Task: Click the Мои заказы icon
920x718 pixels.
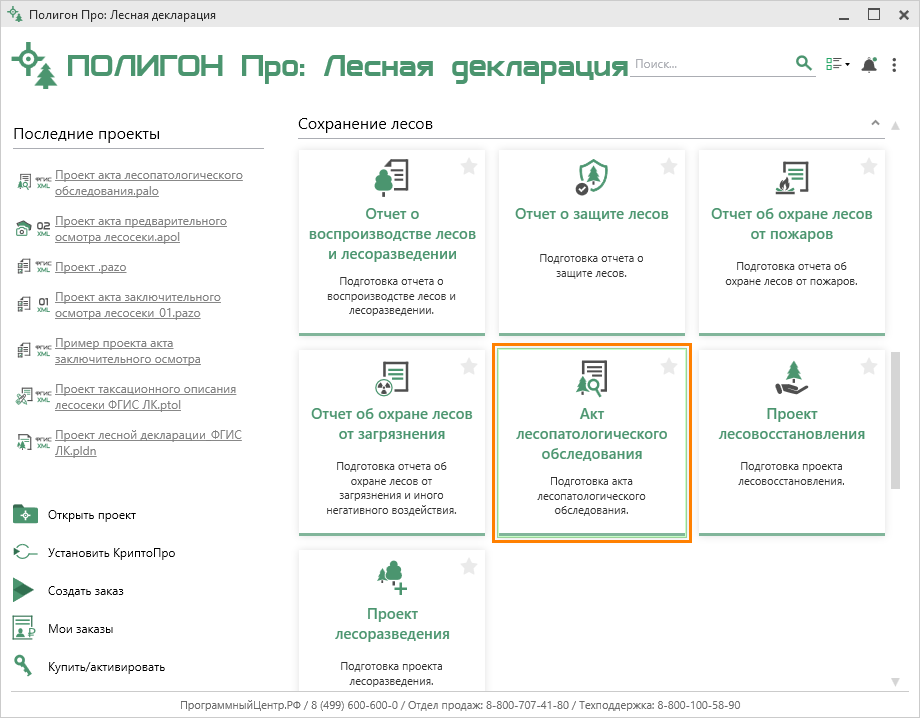Action: click(x=24, y=628)
